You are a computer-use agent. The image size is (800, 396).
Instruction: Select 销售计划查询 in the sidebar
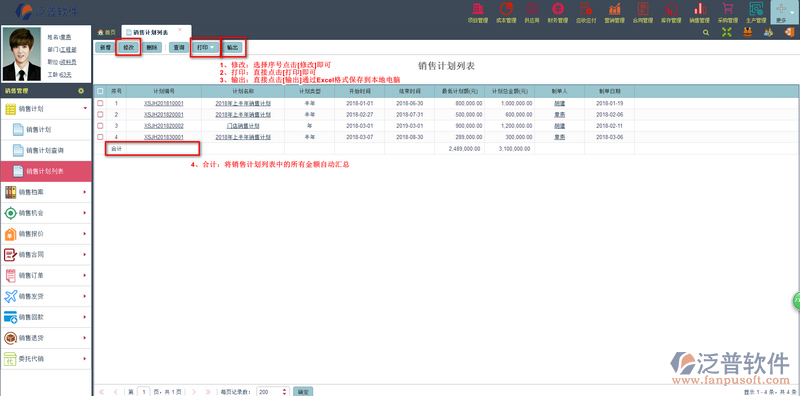coord(46,151)
